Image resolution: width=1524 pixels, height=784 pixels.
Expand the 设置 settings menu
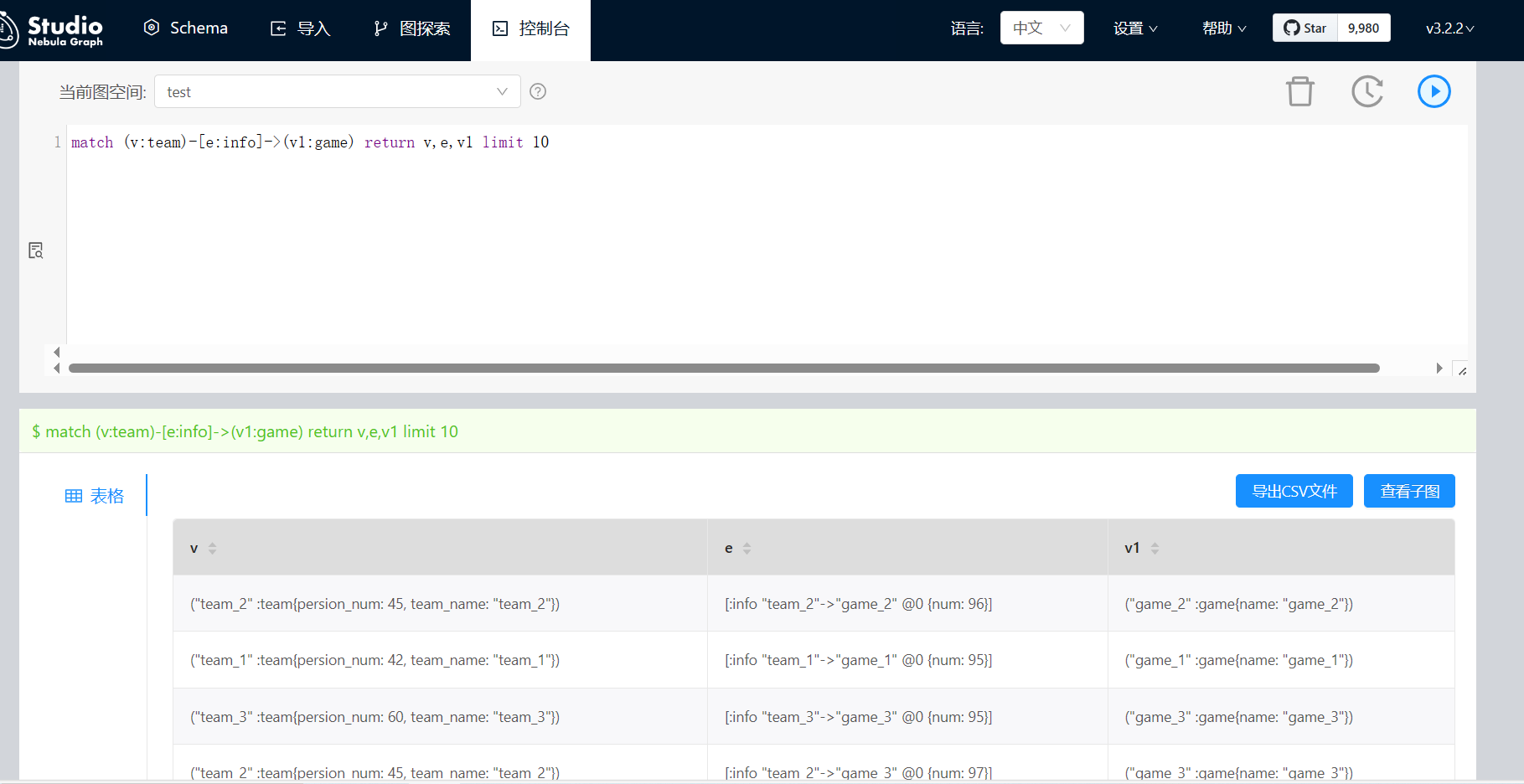click(1135, 28)
